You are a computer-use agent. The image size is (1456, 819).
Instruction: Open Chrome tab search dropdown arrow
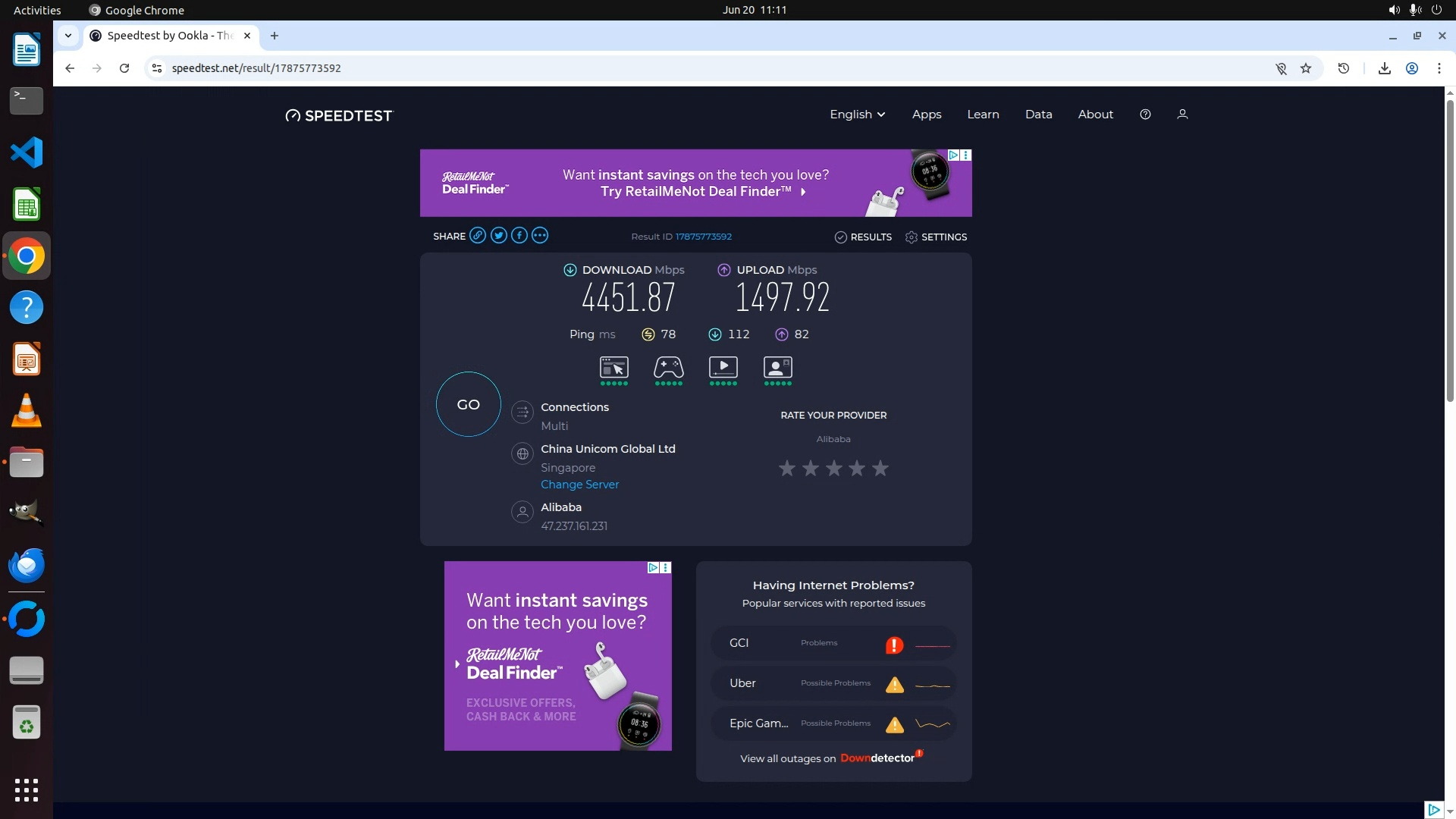(68, 36)
